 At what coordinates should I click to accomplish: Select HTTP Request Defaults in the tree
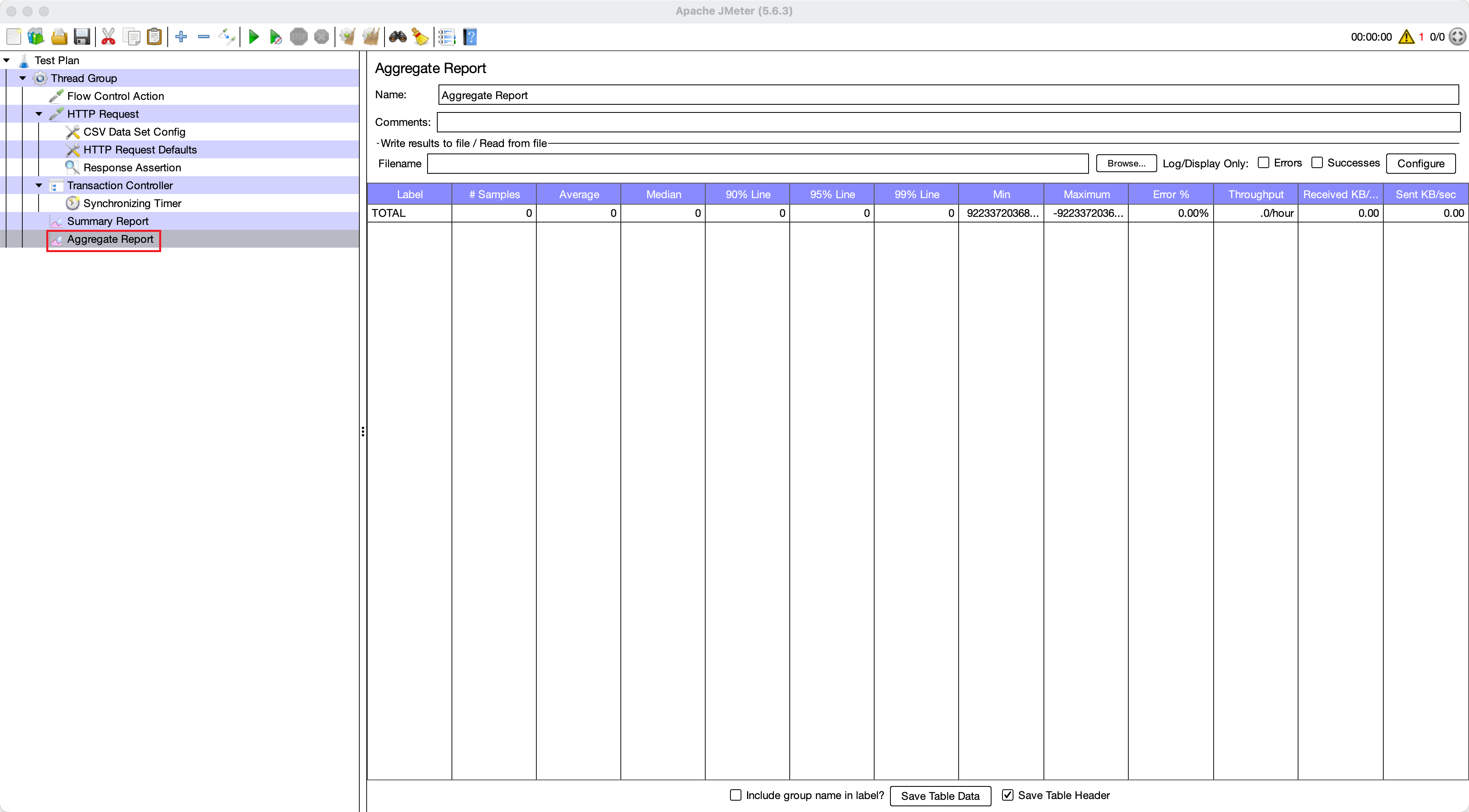click(140, 150)
